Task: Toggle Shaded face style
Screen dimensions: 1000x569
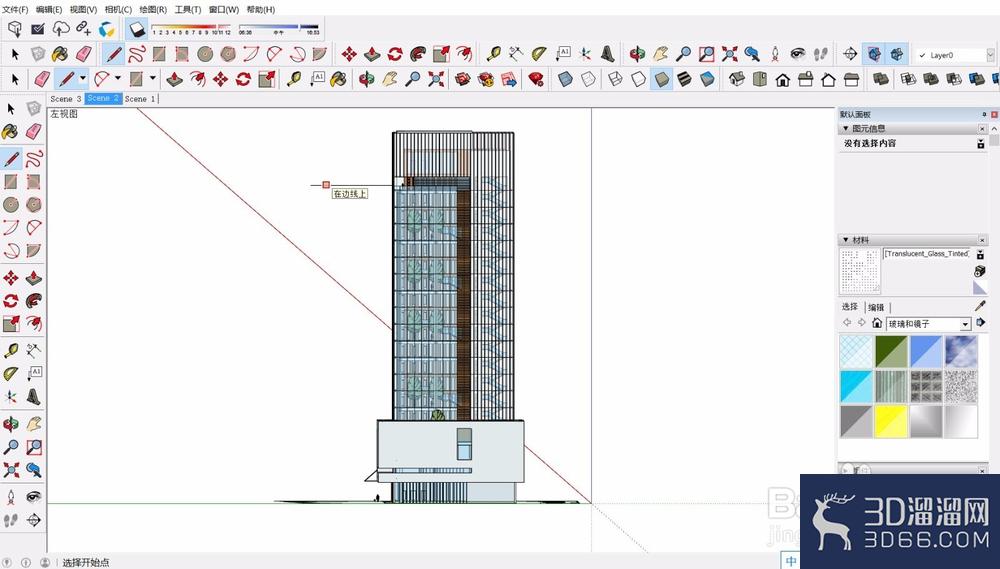Action: pos(661,79)
